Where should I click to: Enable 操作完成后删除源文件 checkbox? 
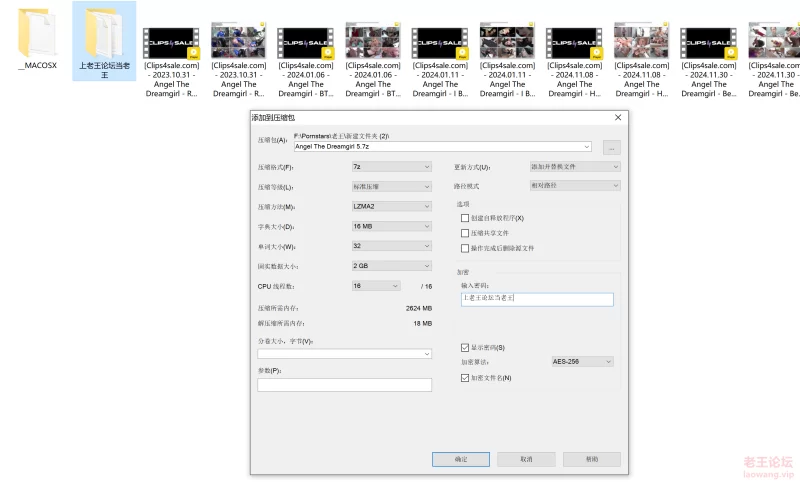(x=465, y=248)
